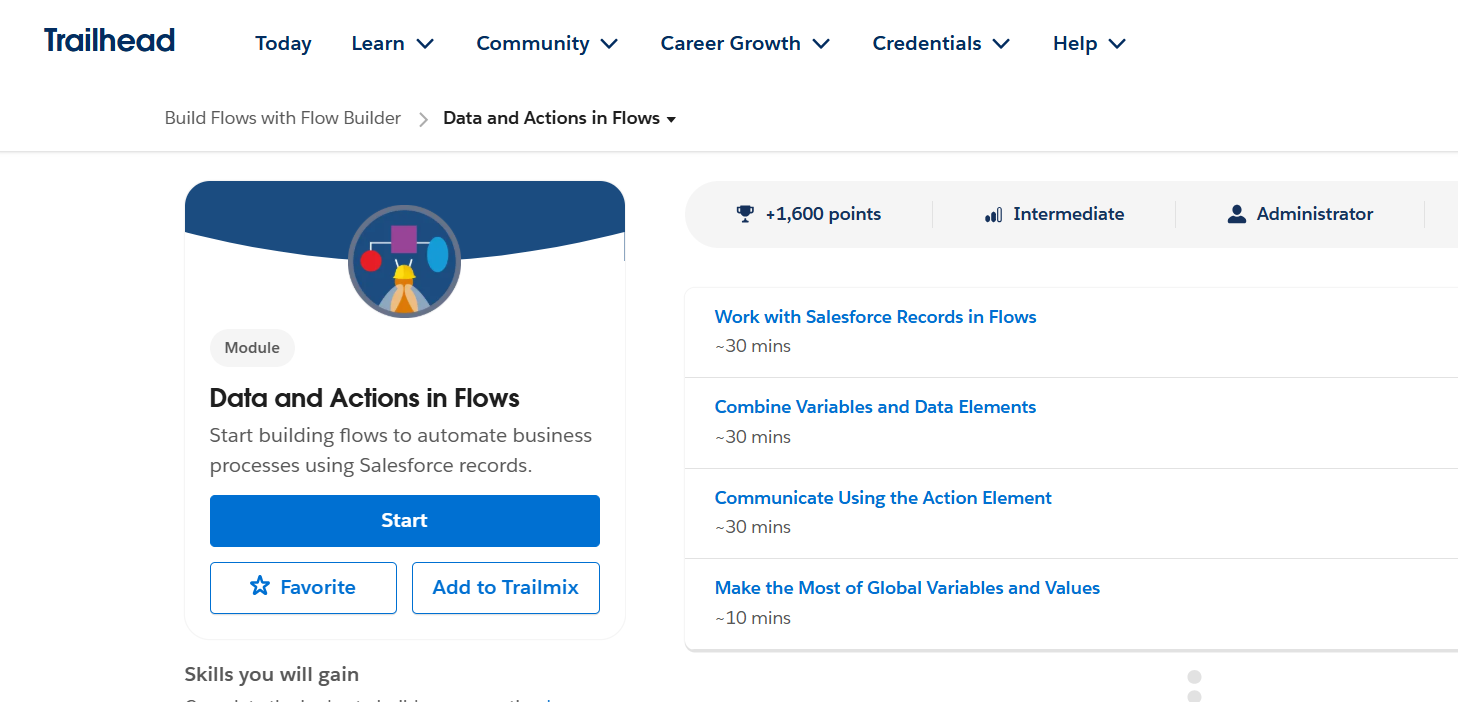The height and width of the screenshot is (702, 1458).
Task: Click the Module tag label
Action: [252, 348]
